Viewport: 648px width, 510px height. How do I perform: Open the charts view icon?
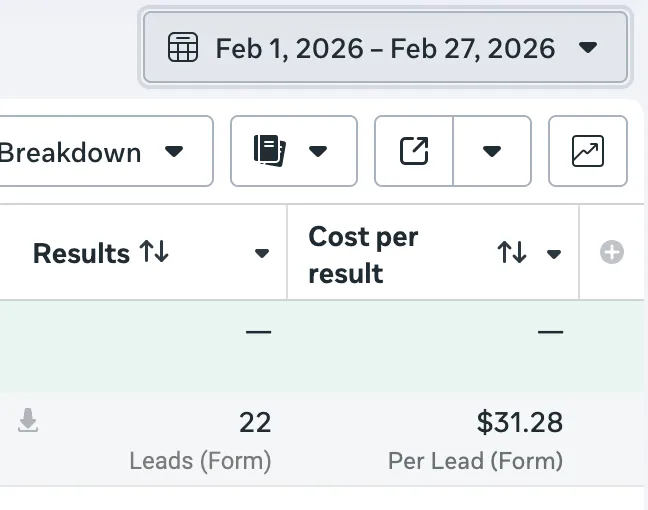[x=588, y=151]
